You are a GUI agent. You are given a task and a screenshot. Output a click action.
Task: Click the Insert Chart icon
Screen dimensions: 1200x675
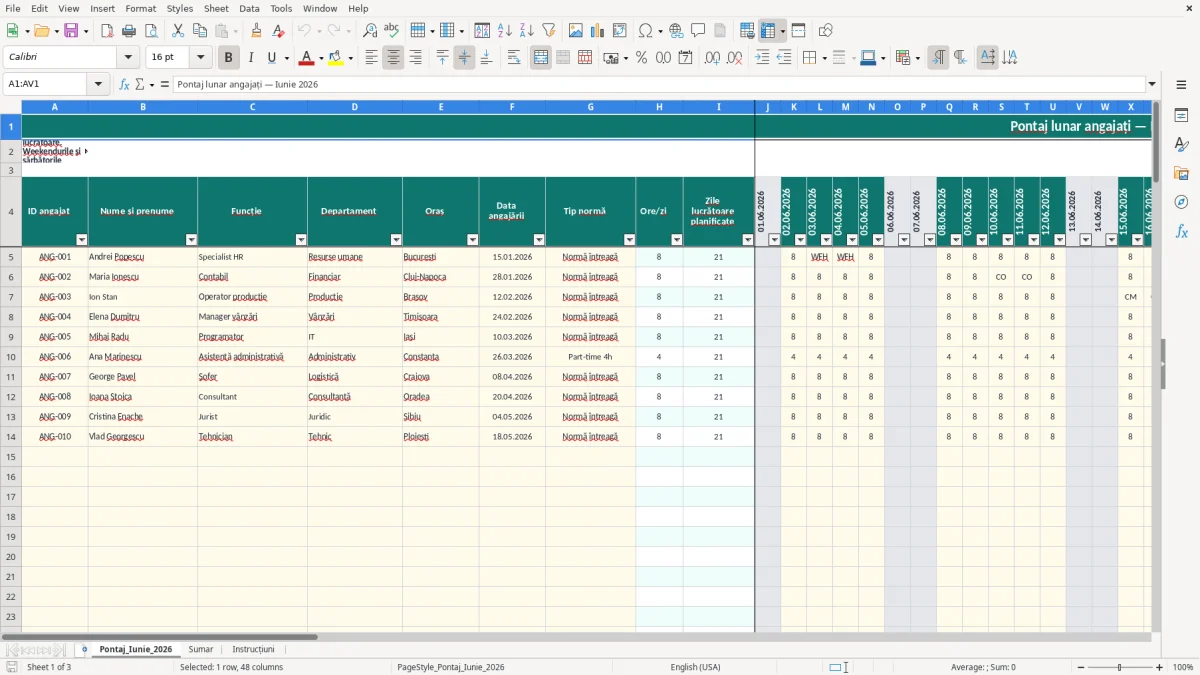[598, 31]
